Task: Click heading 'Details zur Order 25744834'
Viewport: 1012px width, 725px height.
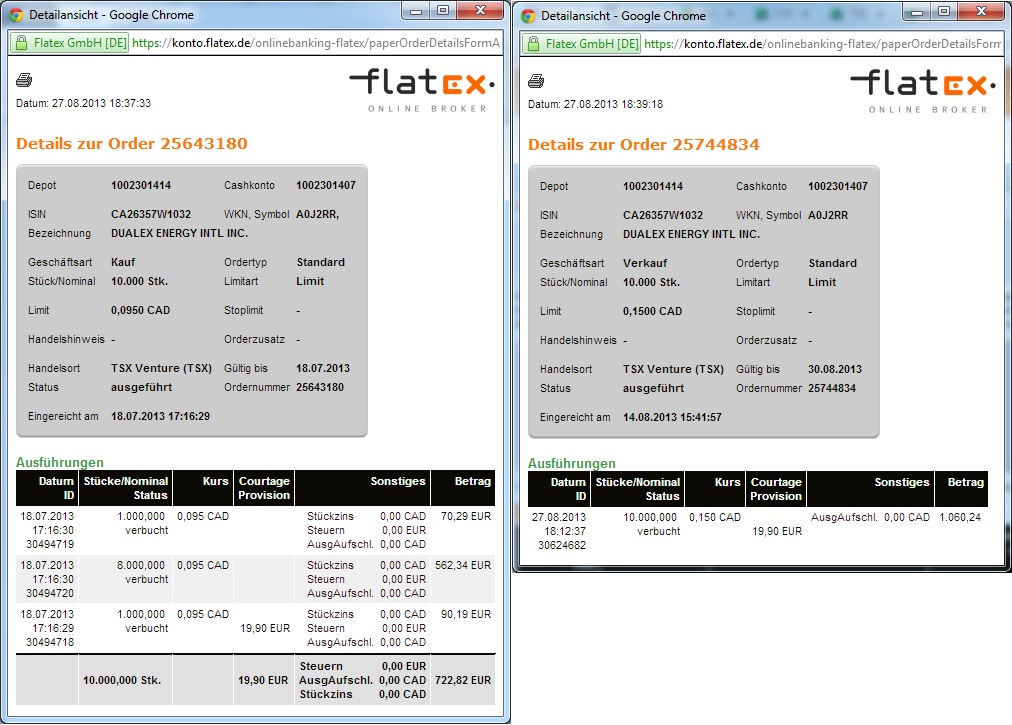Action: [x=643, y=145]
